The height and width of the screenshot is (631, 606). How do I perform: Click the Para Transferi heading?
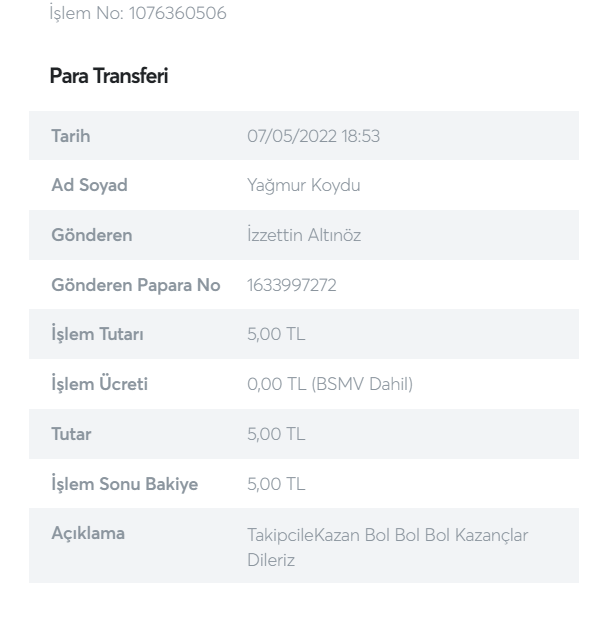tap(109, 76)
